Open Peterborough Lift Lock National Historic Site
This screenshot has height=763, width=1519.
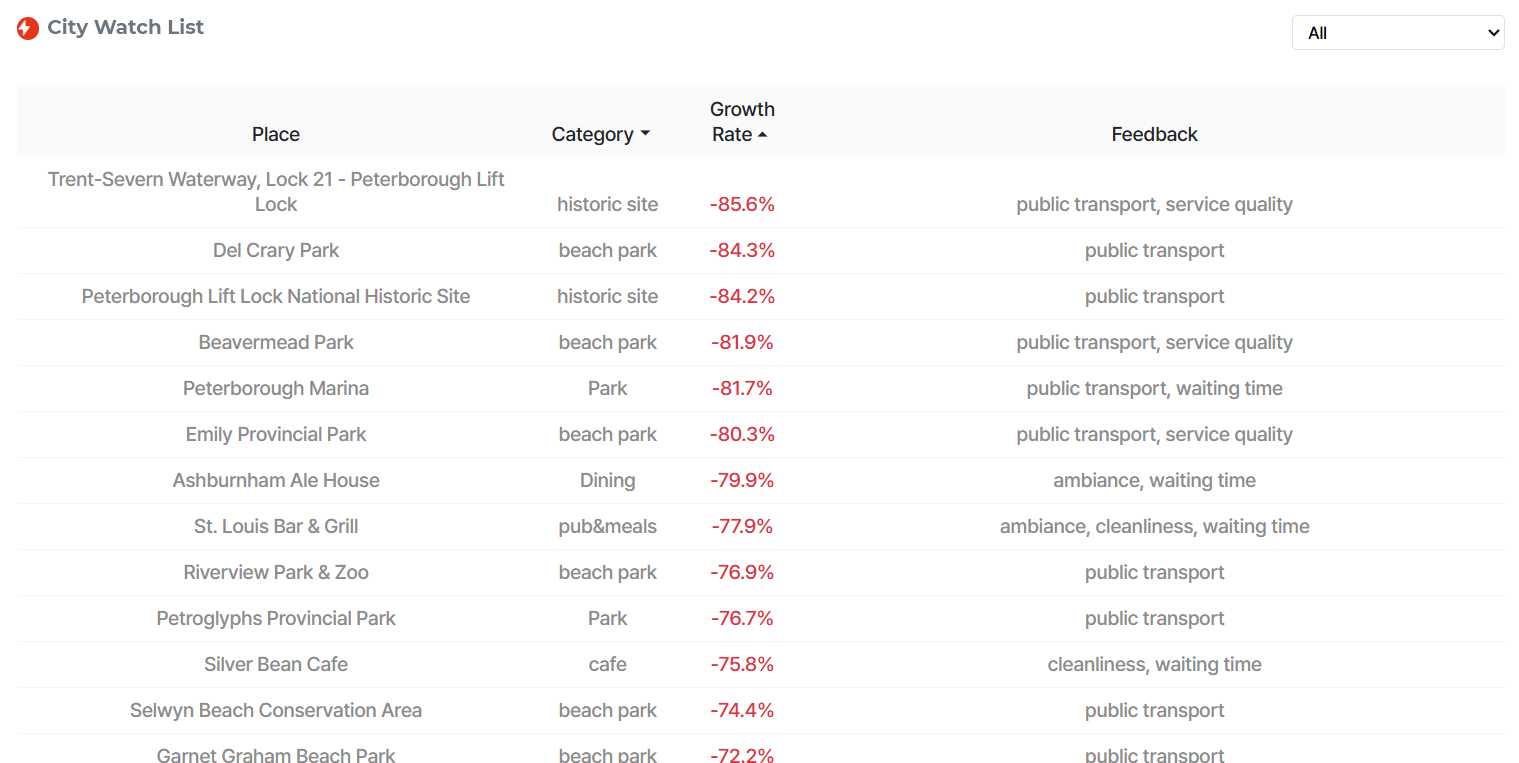click(276, 296)
